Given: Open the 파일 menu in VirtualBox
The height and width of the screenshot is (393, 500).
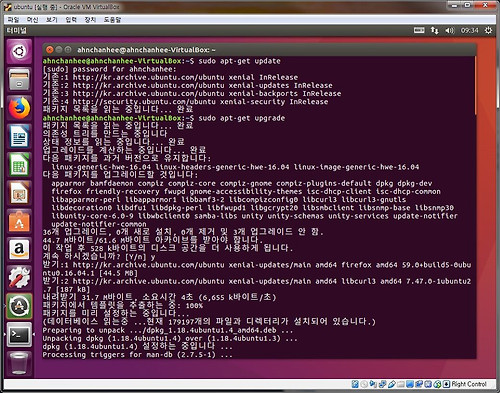Looking at the screenshot, I should (x=14, y=20).
